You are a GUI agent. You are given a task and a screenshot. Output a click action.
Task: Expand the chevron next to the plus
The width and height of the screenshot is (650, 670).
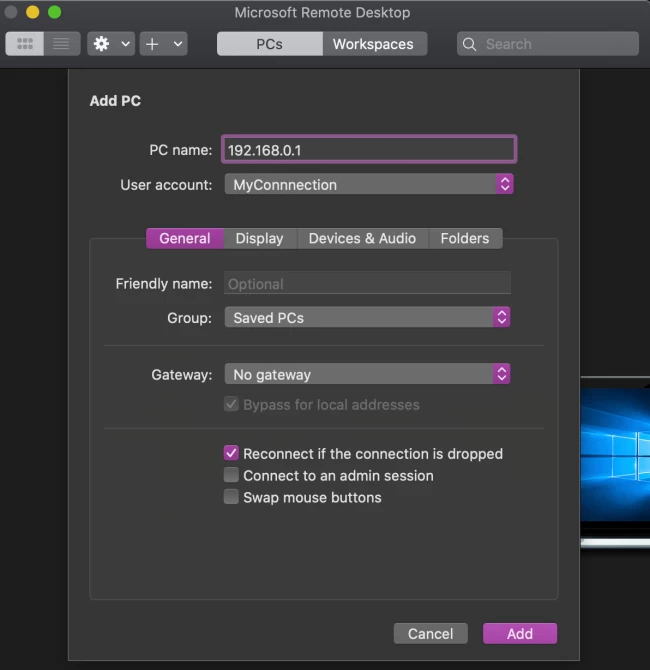pyautogui.click(x=178, y=44)
